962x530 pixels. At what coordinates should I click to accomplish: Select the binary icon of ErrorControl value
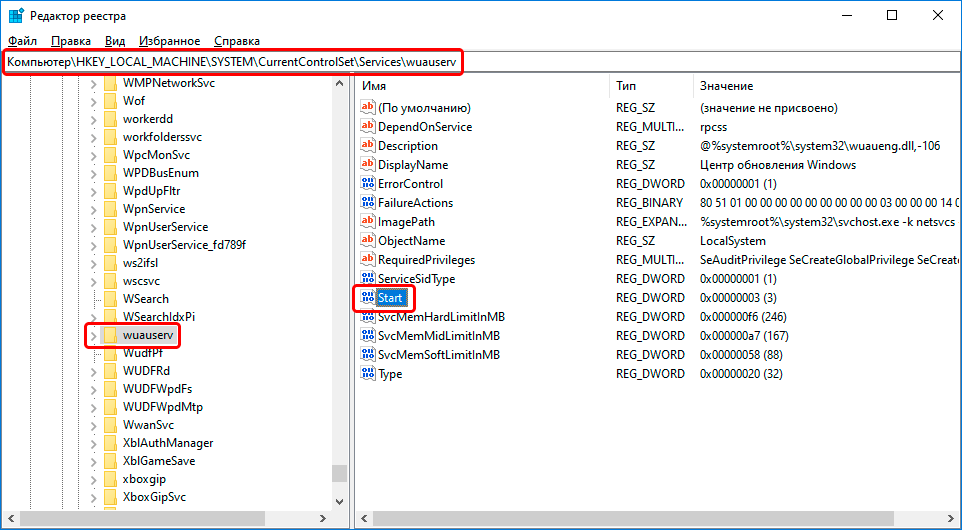pyautogui.click(x=367, y=183)
